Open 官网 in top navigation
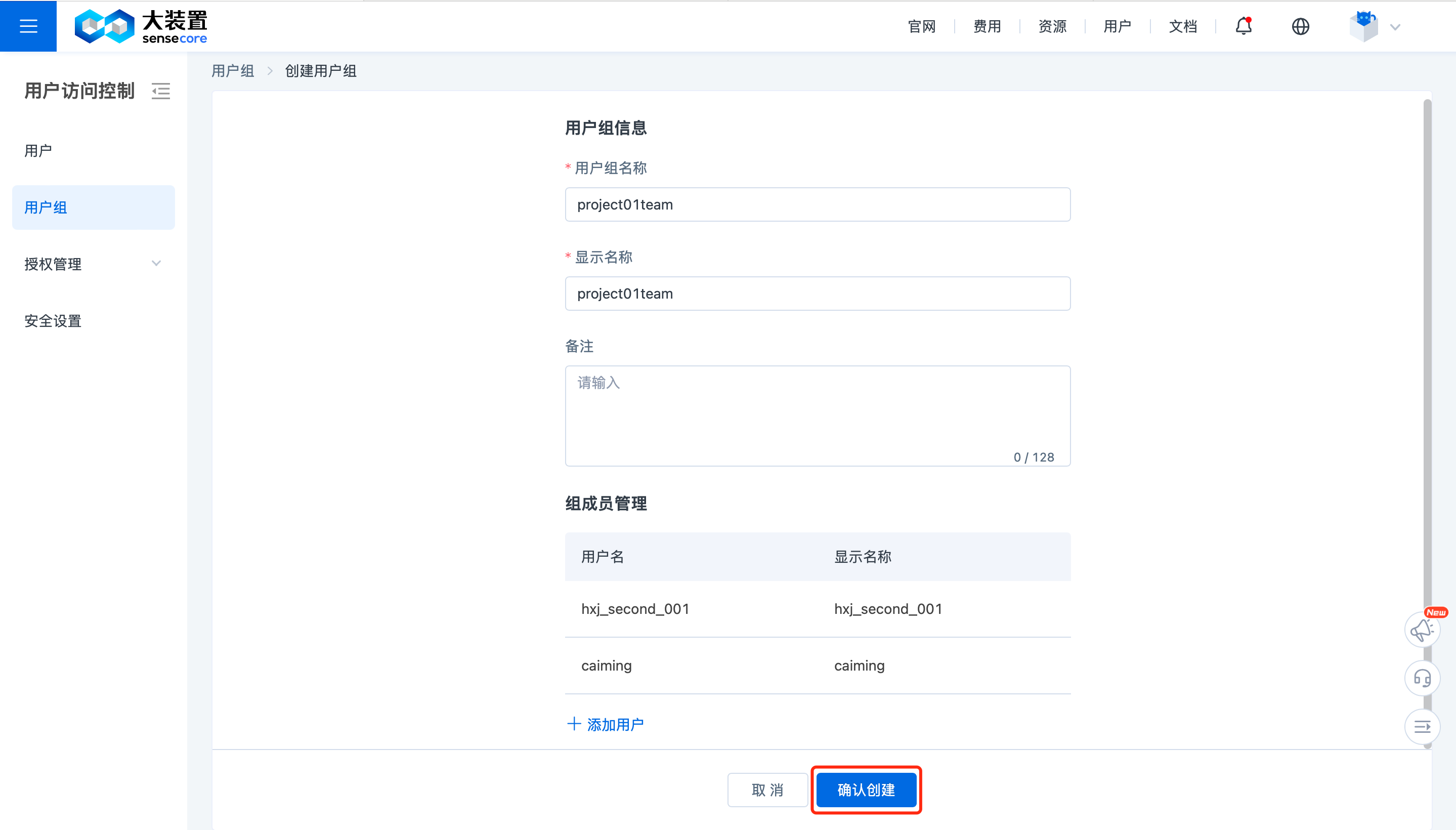Screen dimensions: 1456x830 click(x=921, y=26)
